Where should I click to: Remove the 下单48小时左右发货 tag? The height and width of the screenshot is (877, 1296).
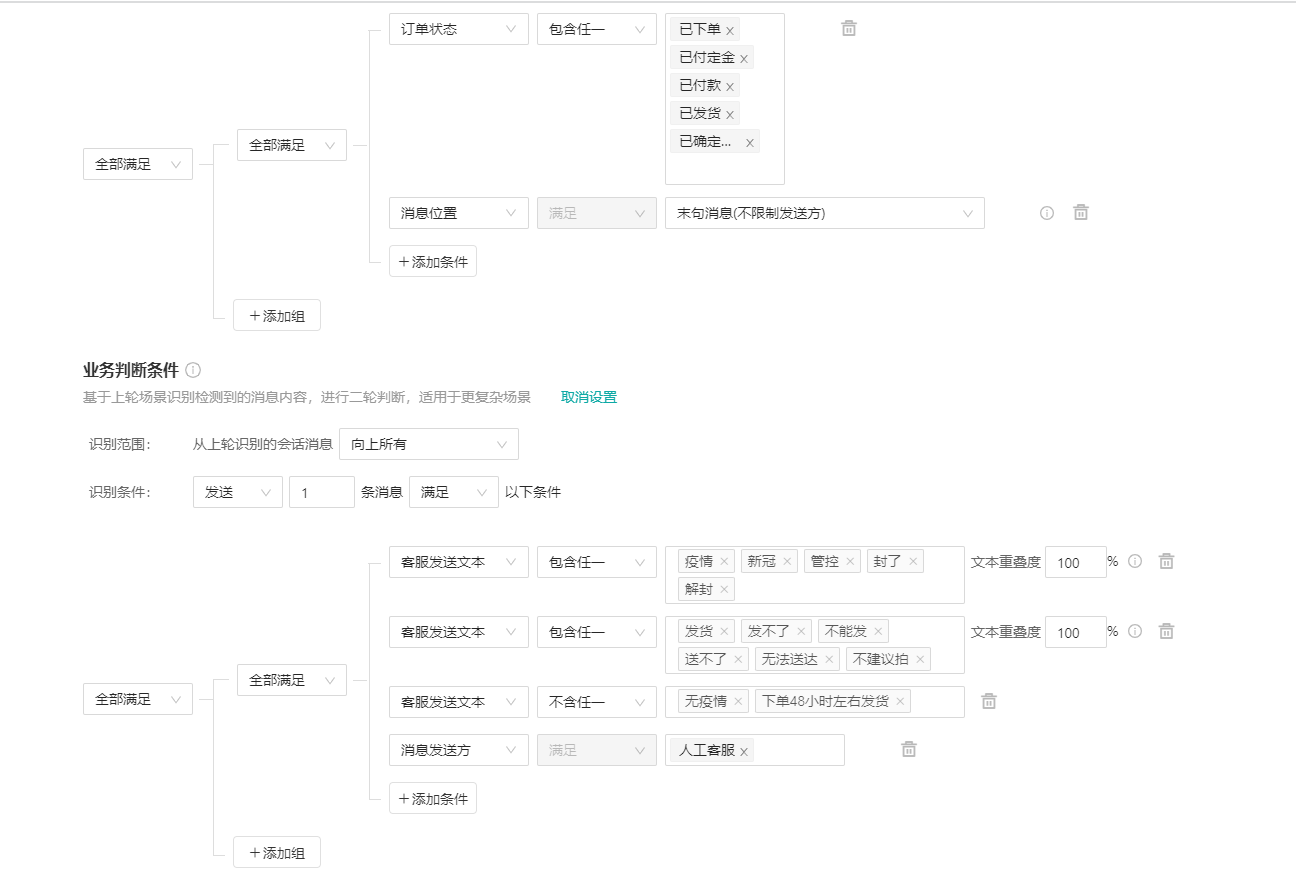(x=900, y=702)
